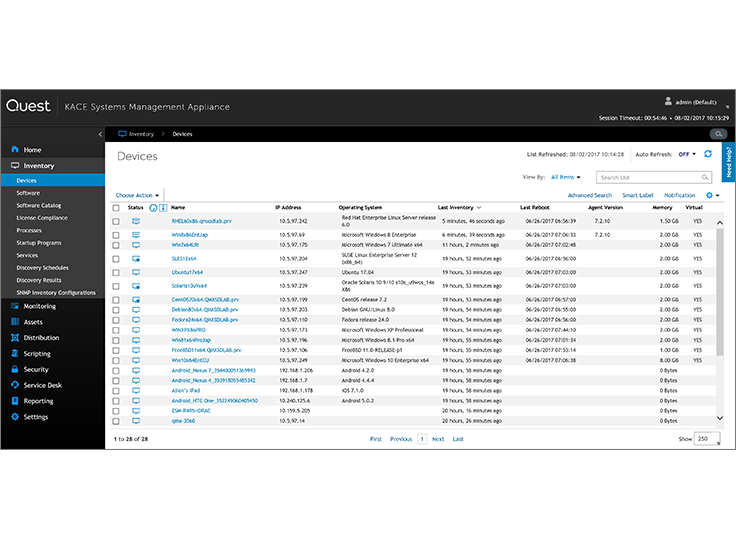
Task: Open the Reporting section icon
Action: tap(15, 401)
